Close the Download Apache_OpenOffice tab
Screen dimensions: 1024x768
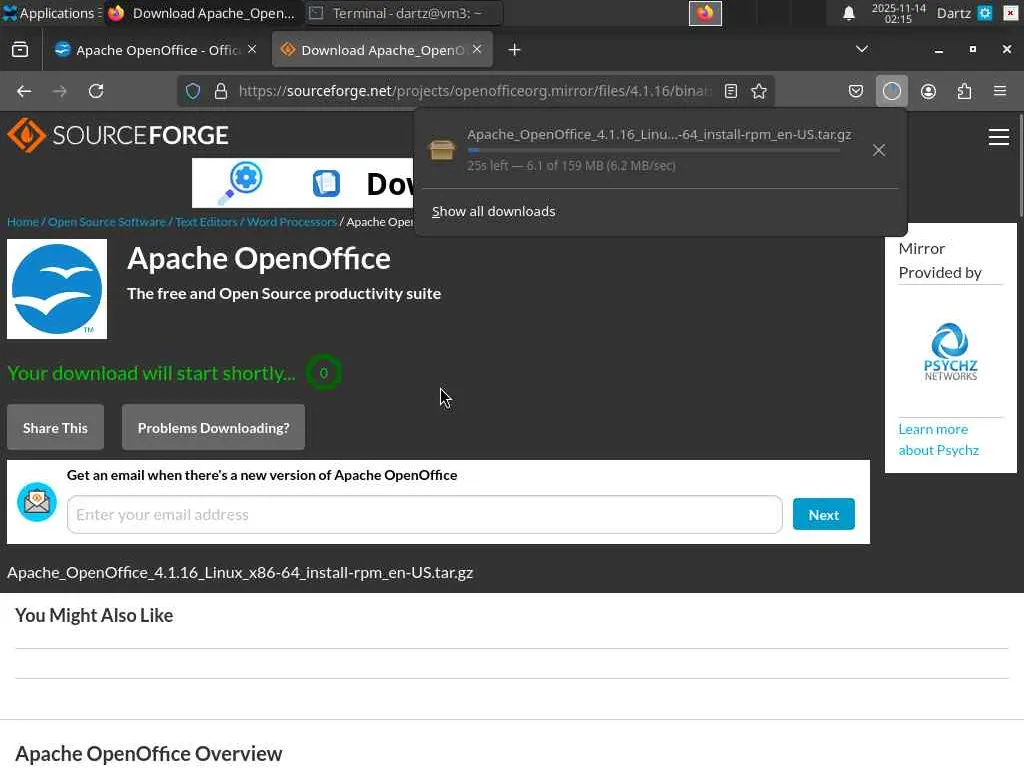click(477, 49)
